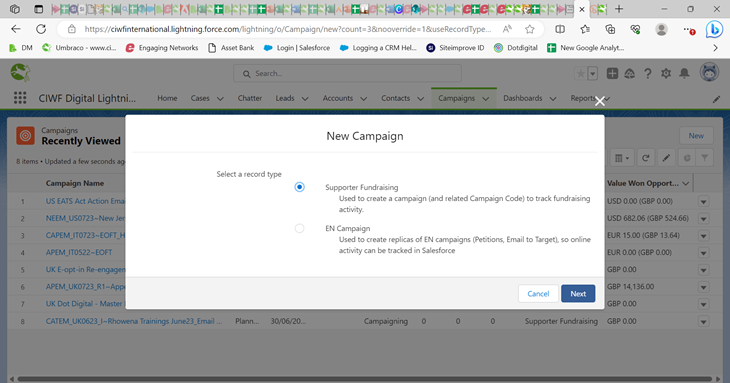Select the Supporter Fundraising record type
Screen dimensions: 730x383
pyautogui.click(x=299, y=187)
